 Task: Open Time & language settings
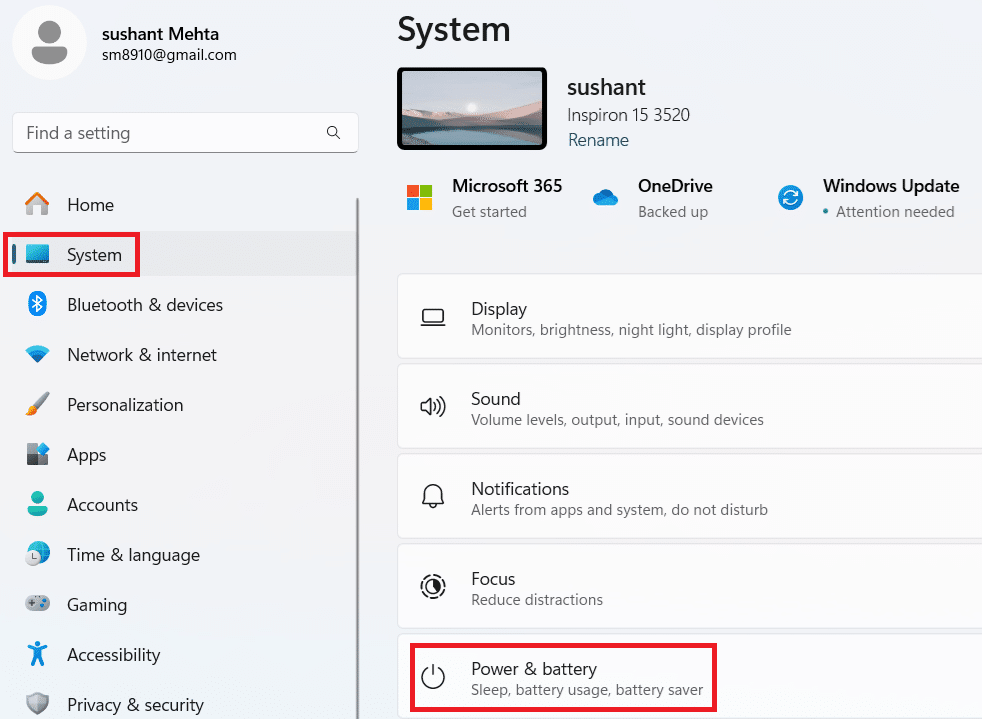click(x=133, y=555)
